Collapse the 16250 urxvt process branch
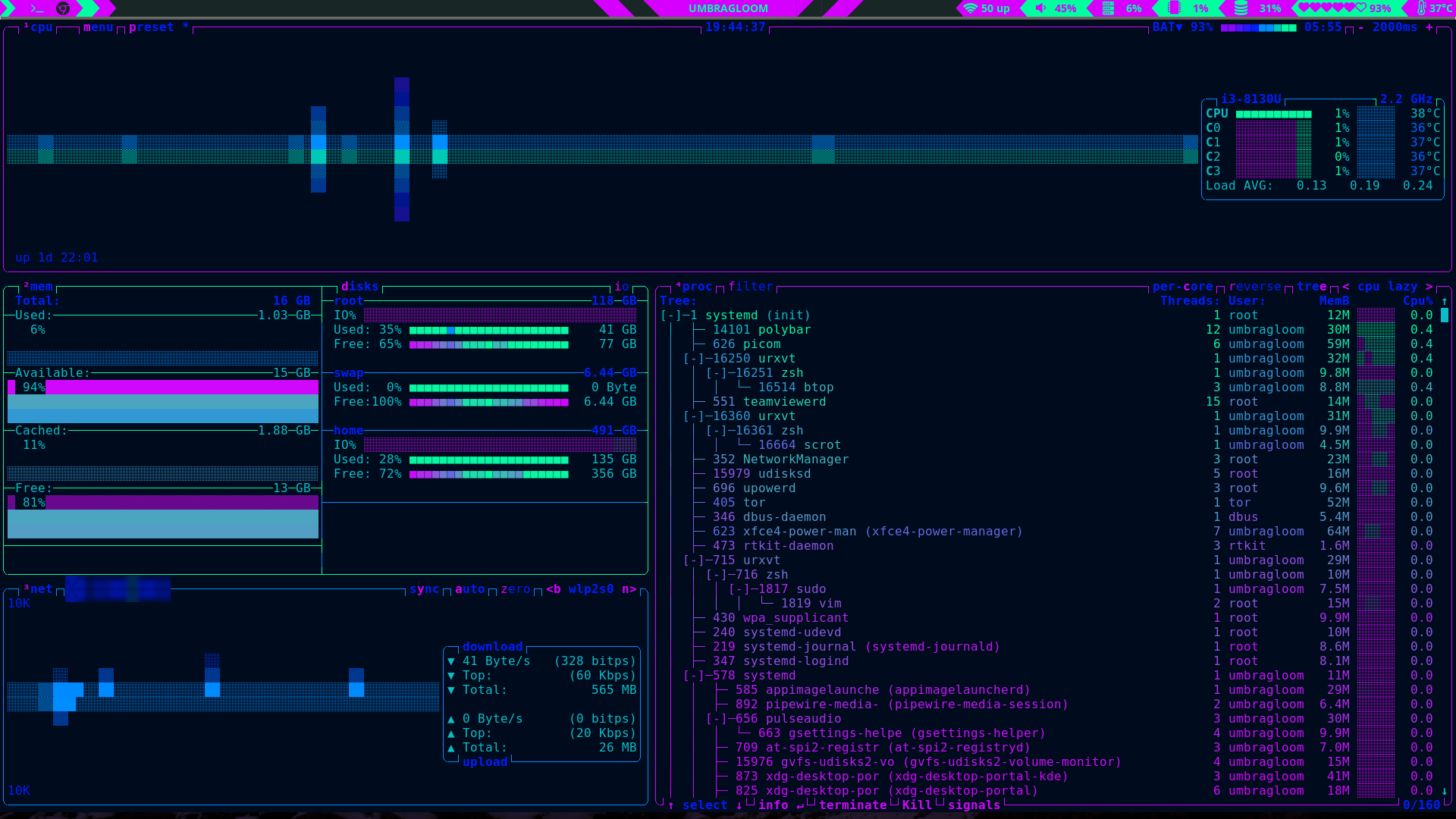This screenshot has height=819, width=1456. [694, 359]
